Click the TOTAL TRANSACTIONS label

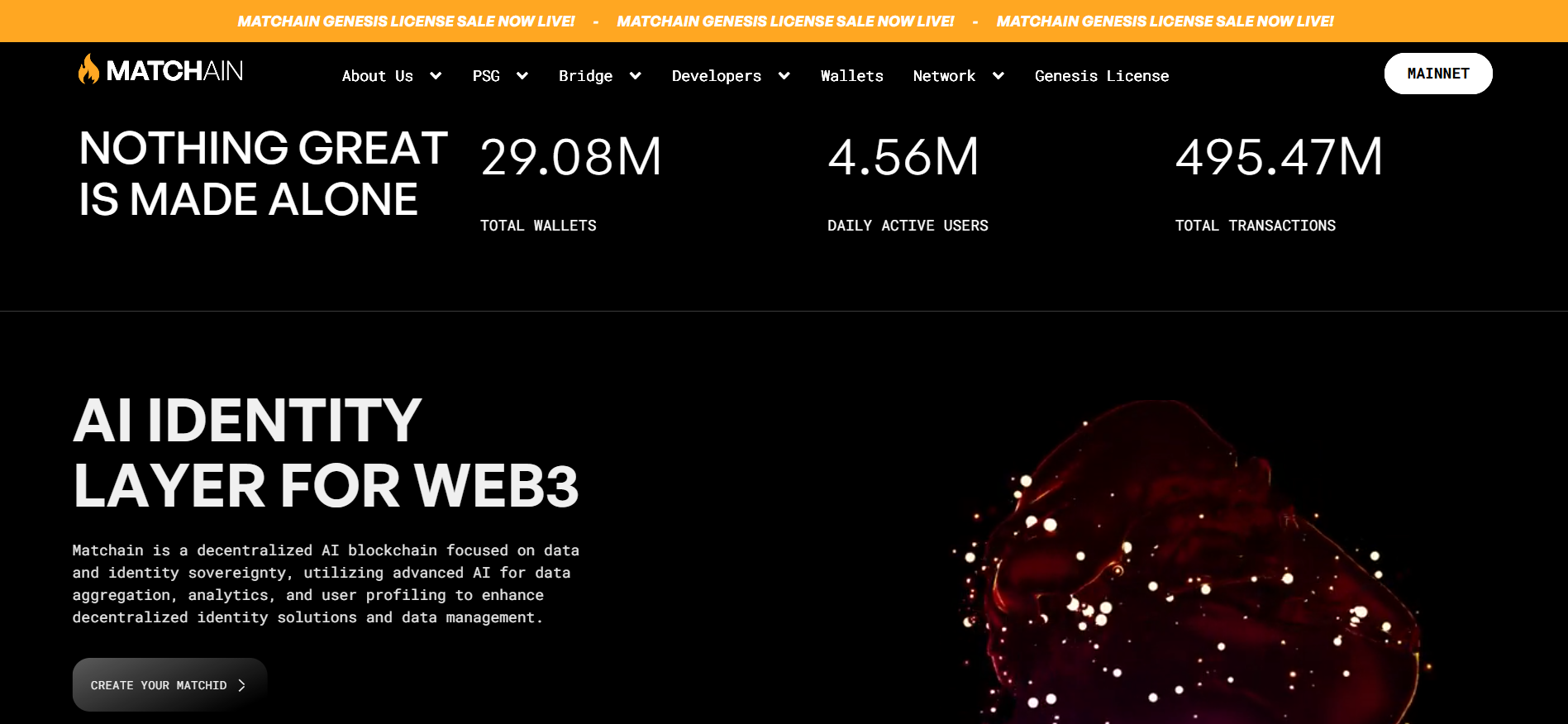pyautogui.click(x=1255, y=226)
